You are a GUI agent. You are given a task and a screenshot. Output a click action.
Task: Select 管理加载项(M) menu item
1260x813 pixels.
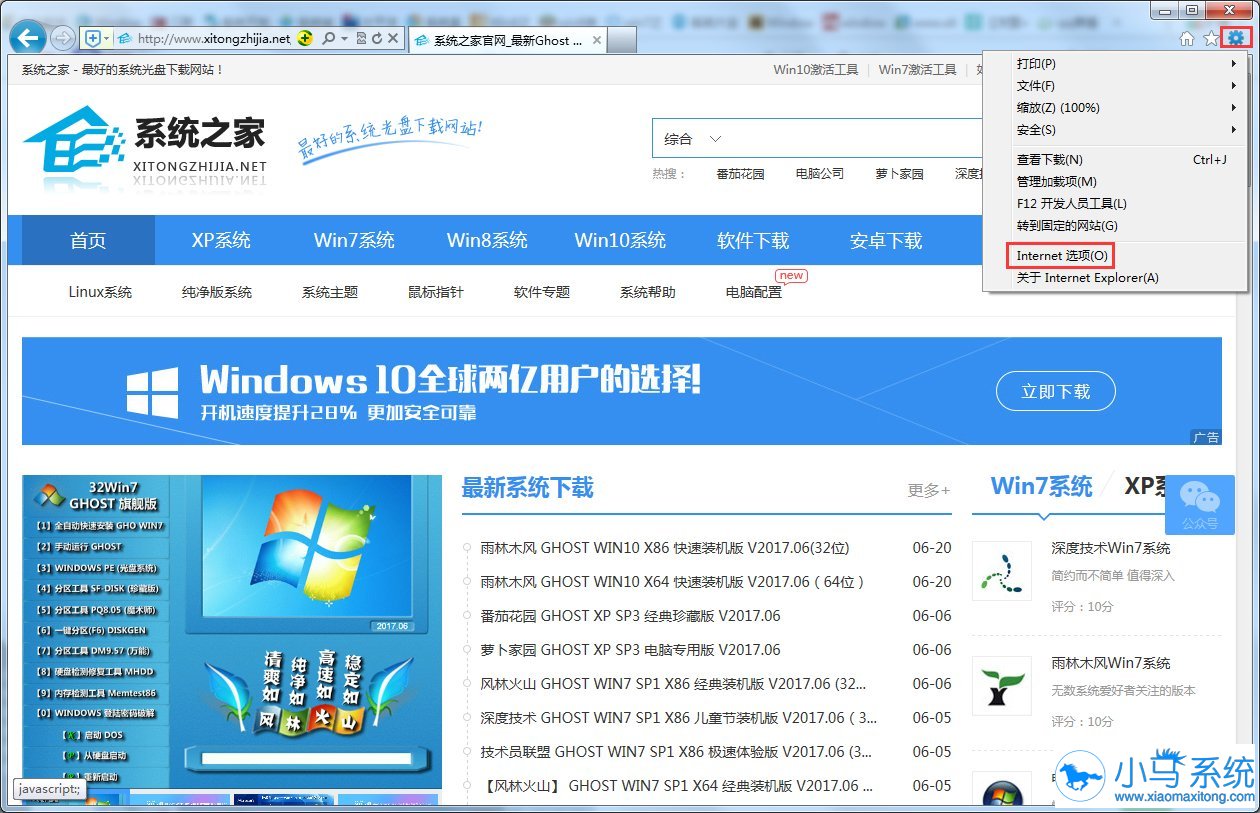1115,182
